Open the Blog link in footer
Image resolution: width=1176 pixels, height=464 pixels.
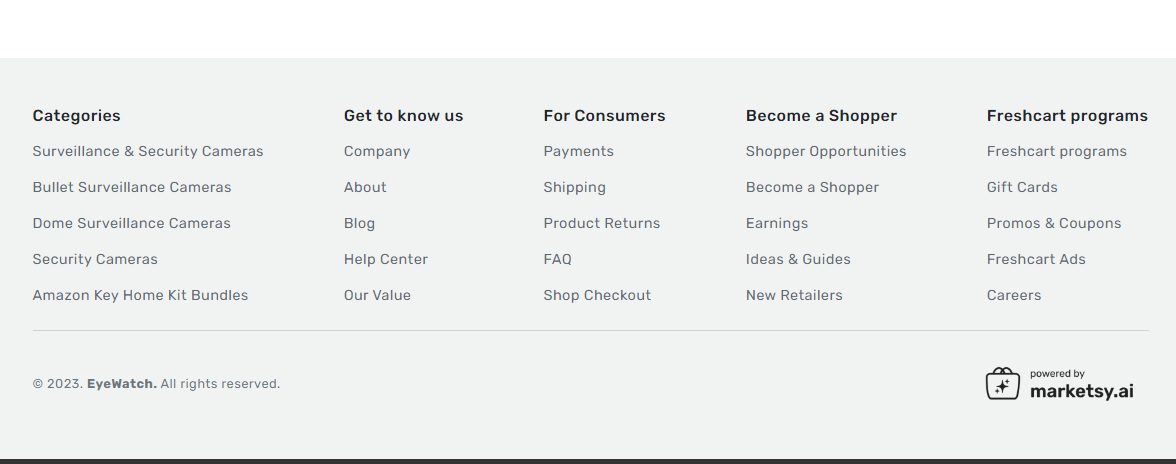pos(359,223)
